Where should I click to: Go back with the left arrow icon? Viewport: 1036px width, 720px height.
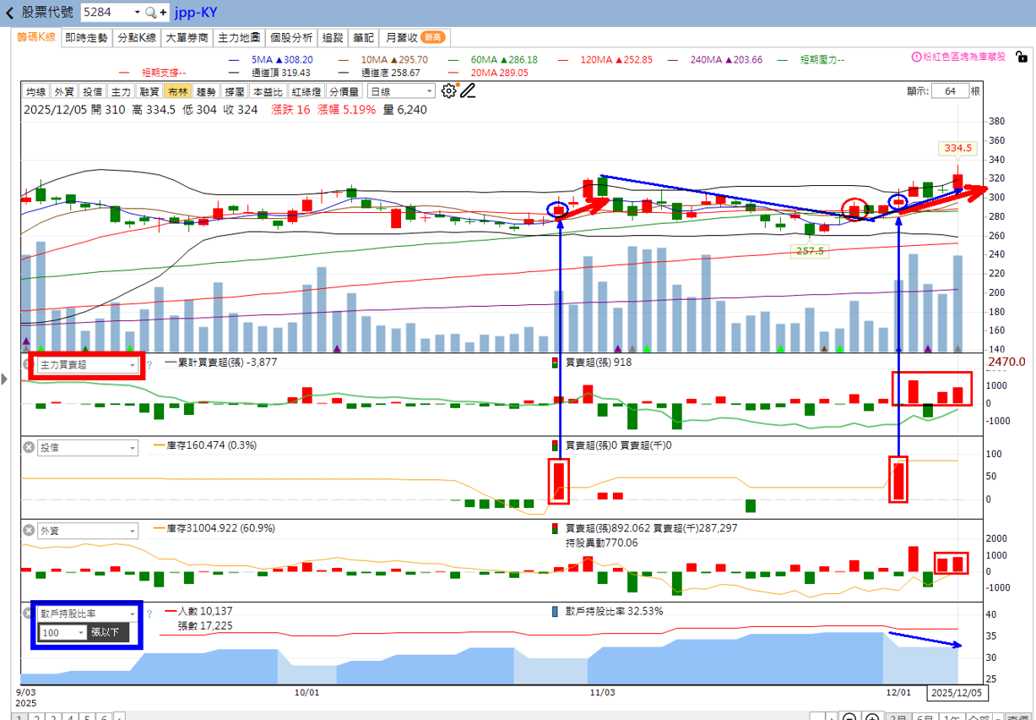tap(9, 13)
